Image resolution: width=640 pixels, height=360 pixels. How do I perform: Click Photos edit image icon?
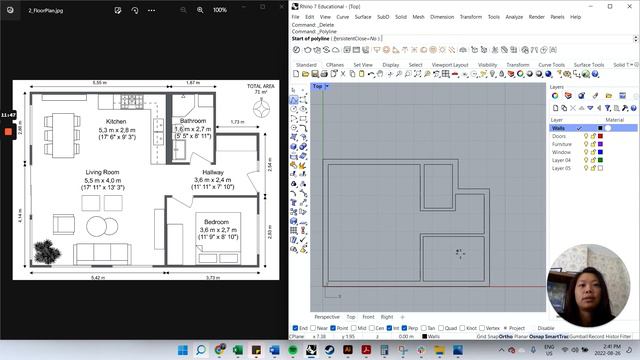tap(118, 10)
